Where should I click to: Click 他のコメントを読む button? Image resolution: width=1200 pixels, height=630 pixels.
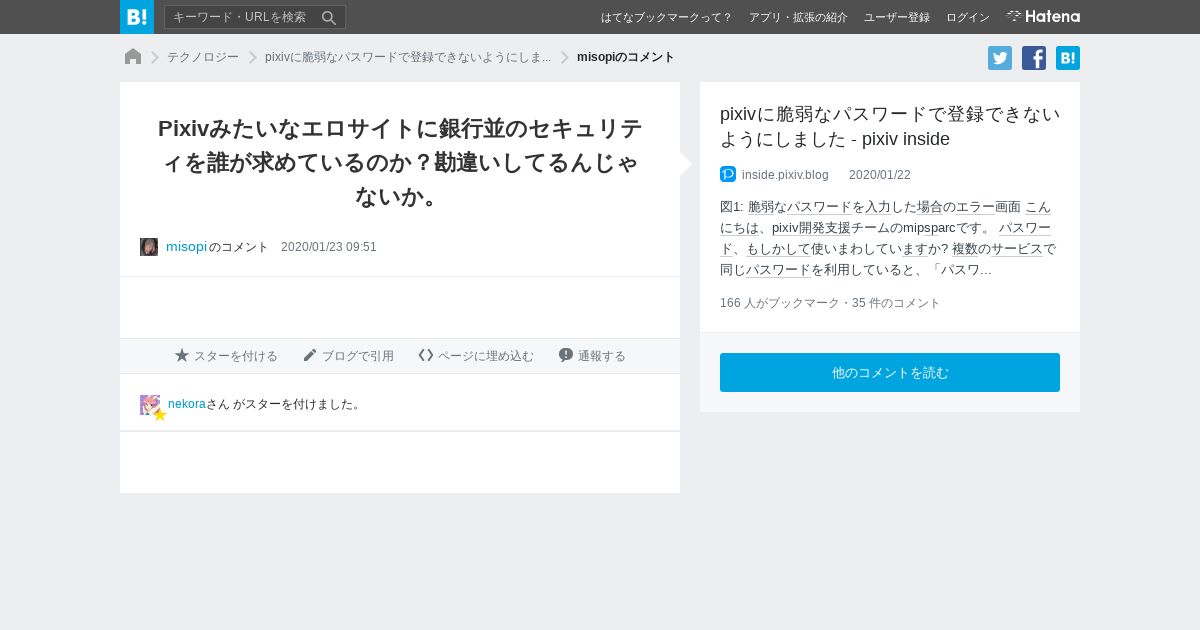(890, 373)
